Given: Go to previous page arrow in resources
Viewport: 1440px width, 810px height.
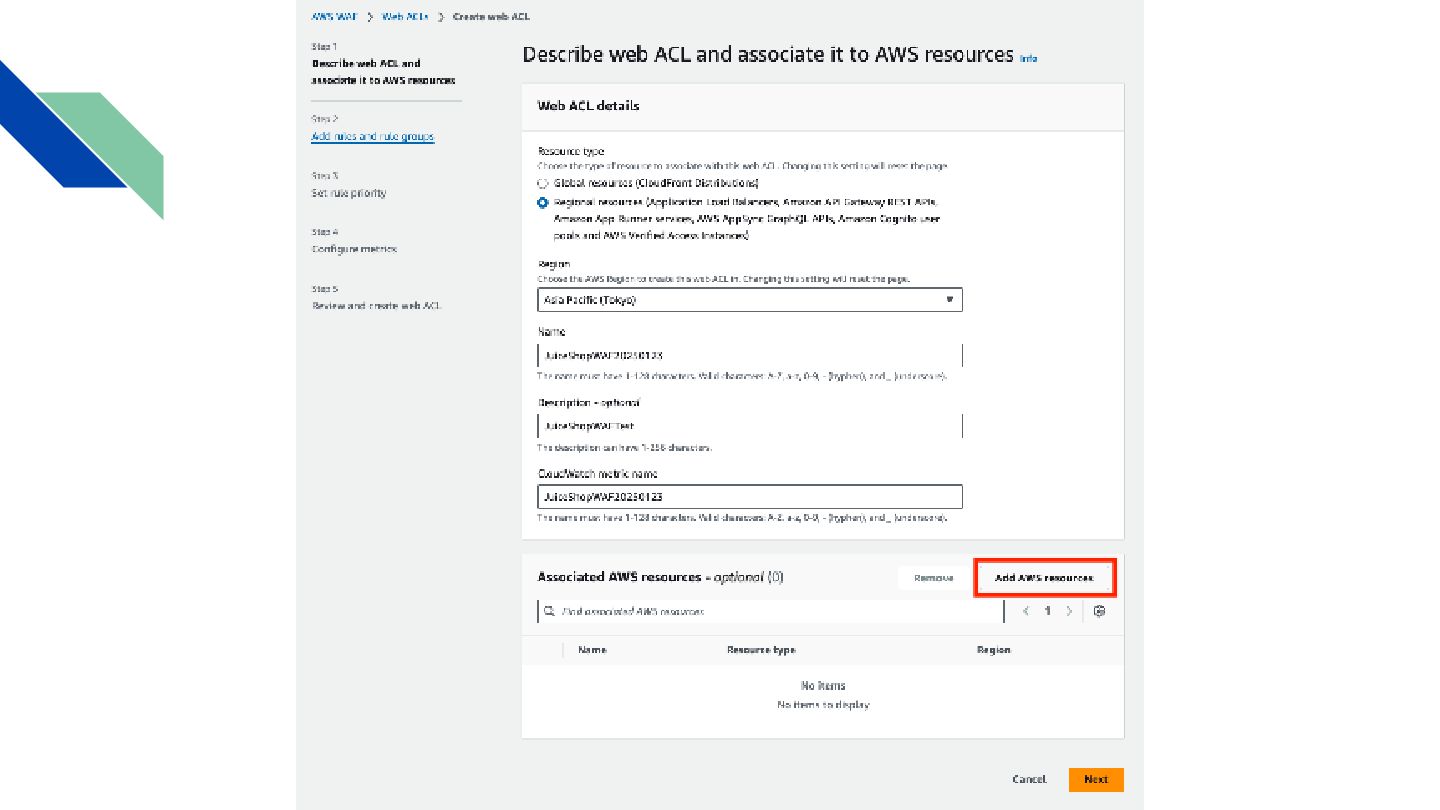Looking at the screenshot, I should point(1026,611).
